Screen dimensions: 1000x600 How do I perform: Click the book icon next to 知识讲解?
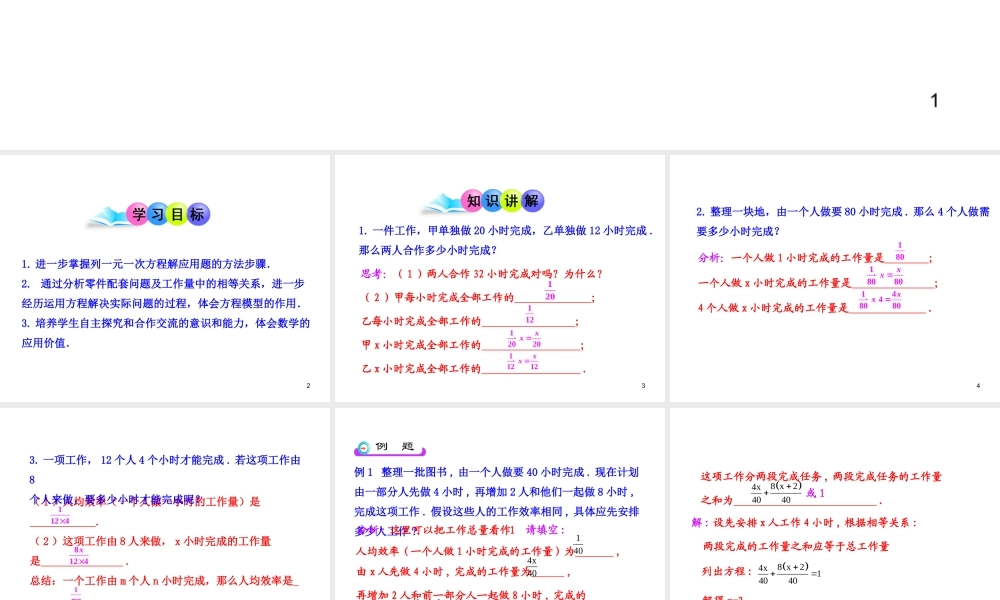coord(445,203)
